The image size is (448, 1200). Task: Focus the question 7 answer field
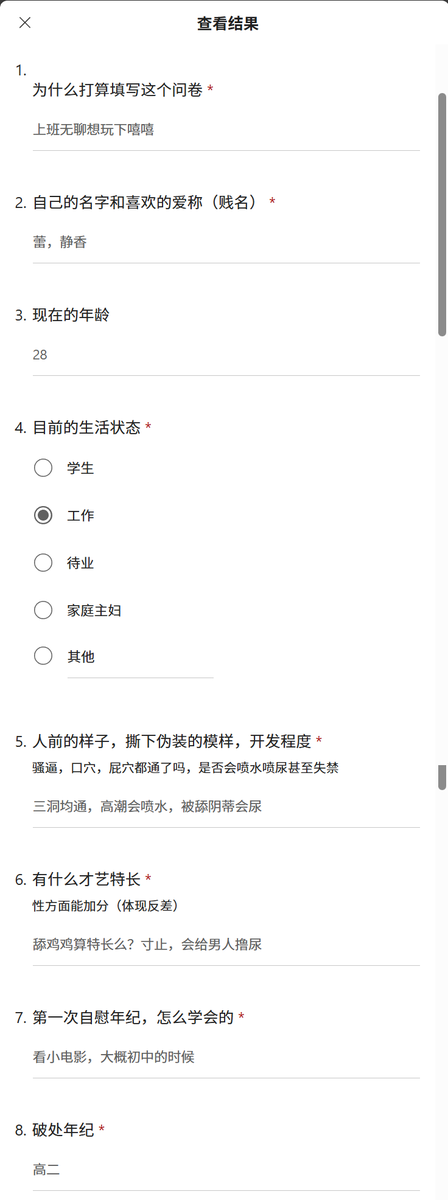tap(226, 1057)
